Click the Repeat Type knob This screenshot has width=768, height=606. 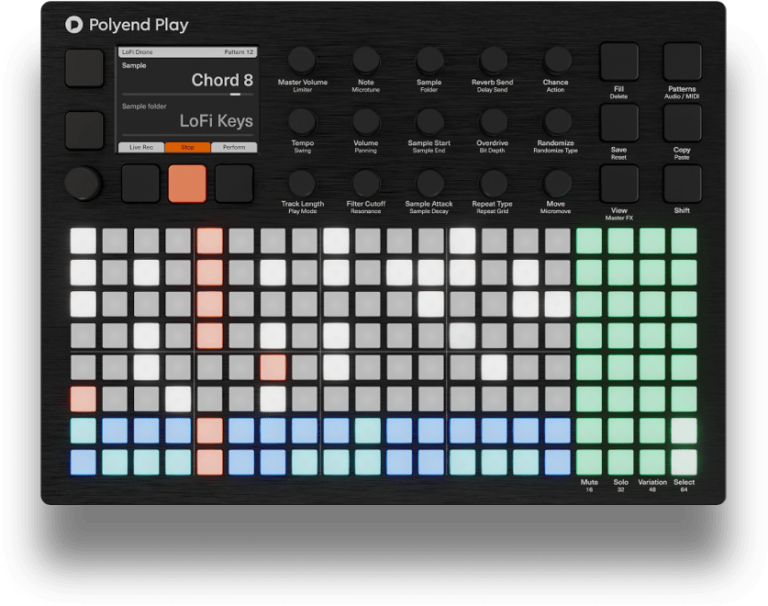[x=492, y=183]
